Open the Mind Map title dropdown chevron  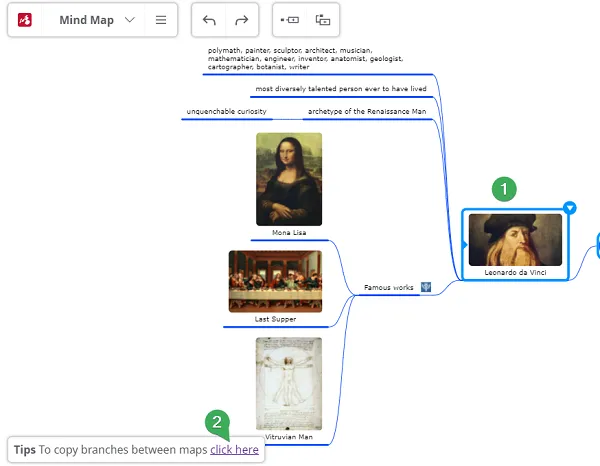pyautogui.click(x=130, y=20)
